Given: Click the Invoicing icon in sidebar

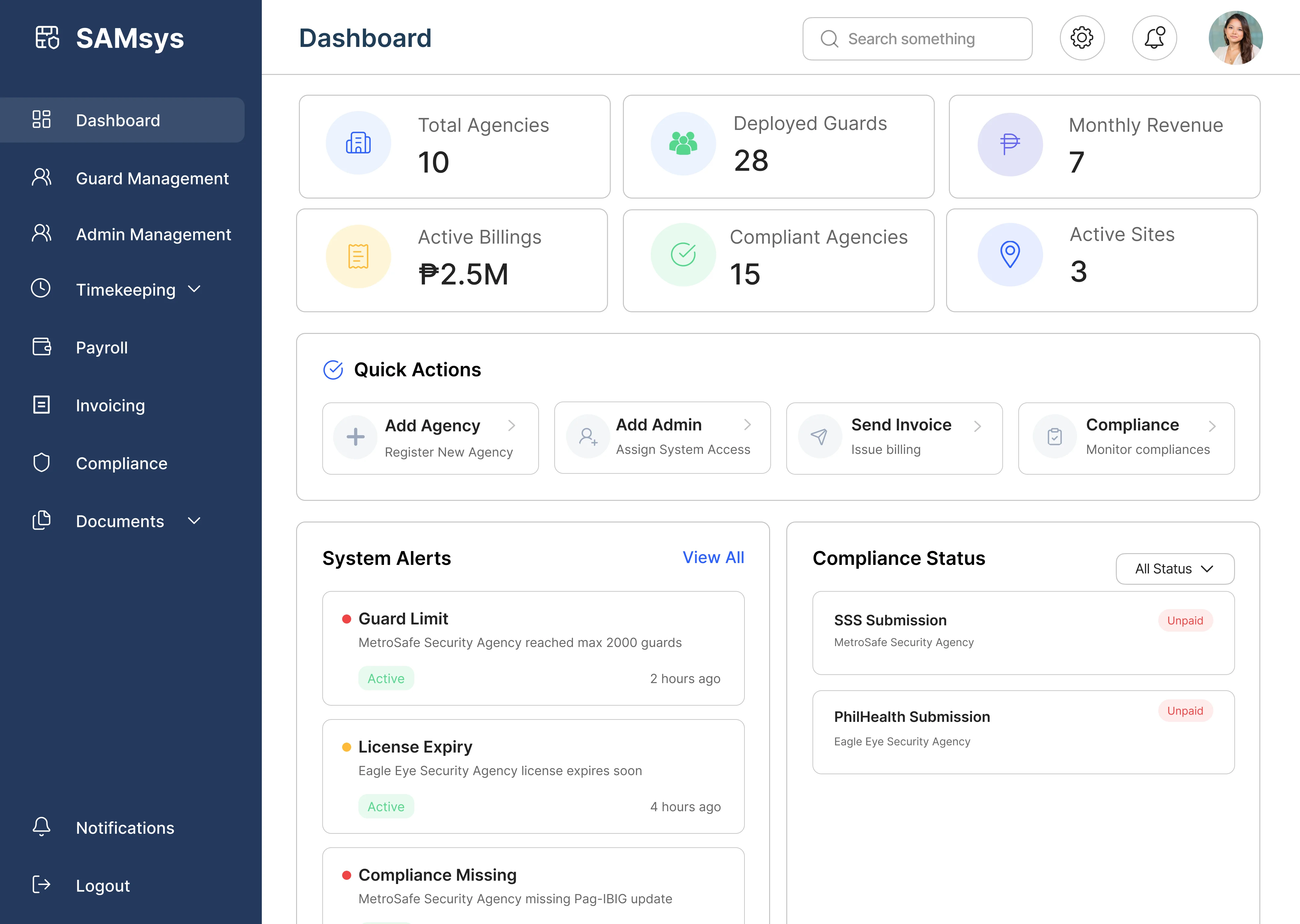Looking at the screenshot, I should (x=40, y=405).
